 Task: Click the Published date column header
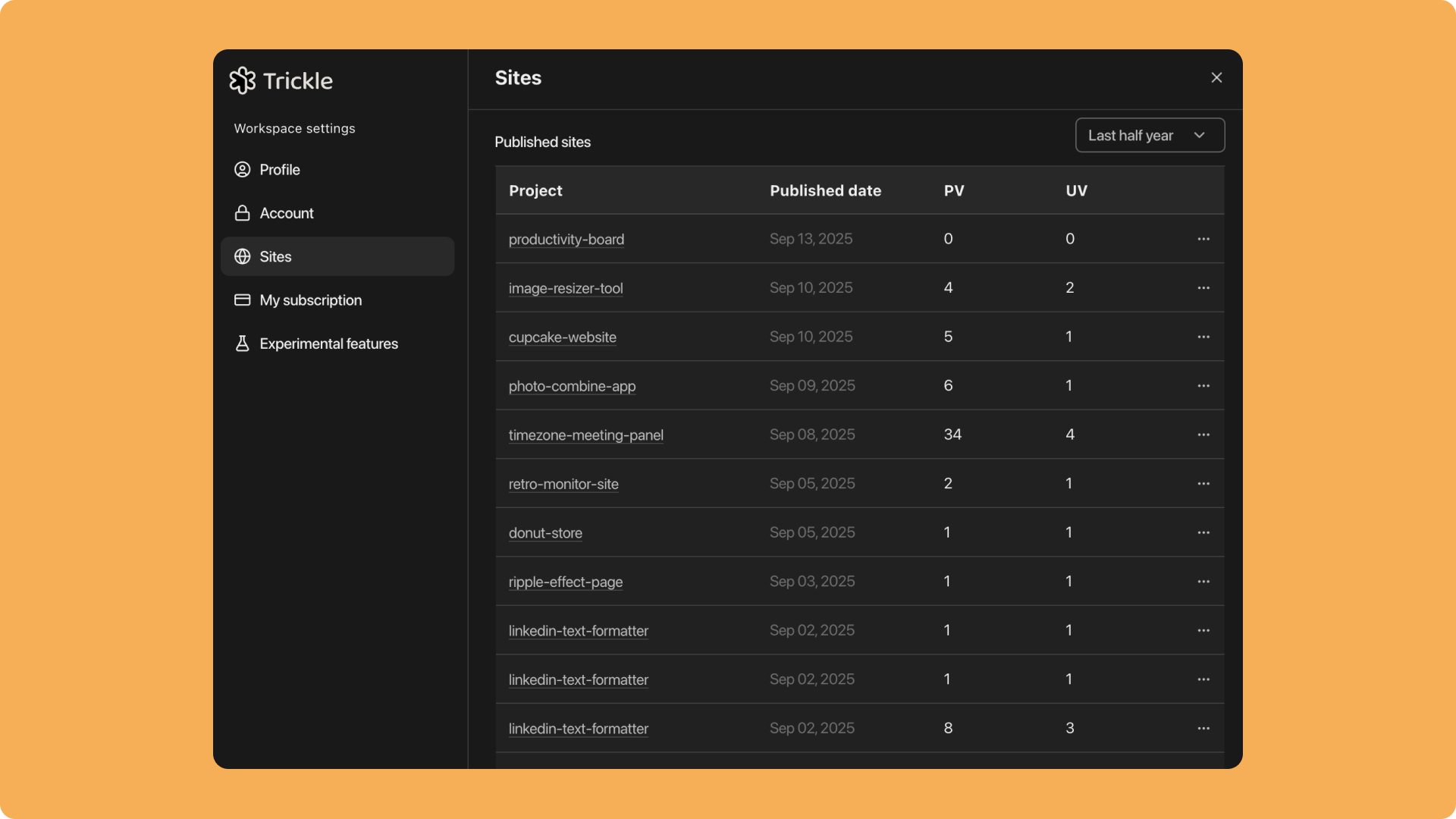click(825, 190)
